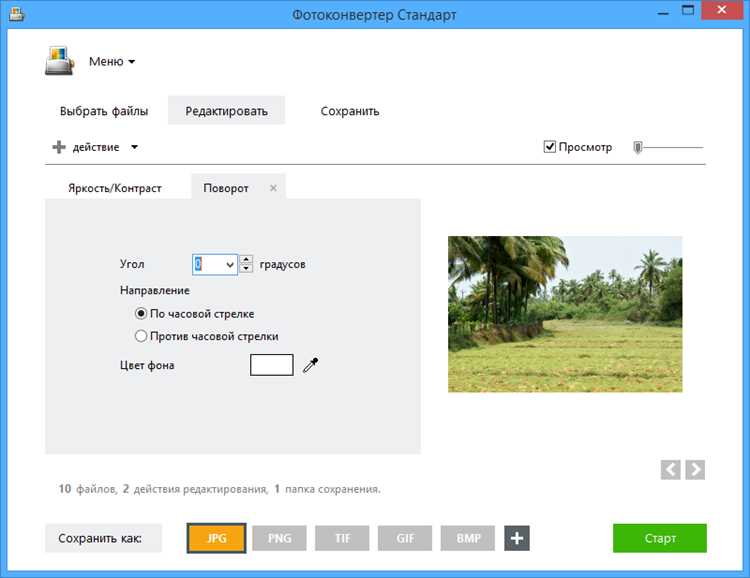Select По часовой стрелке radio option
Image resolution: width=750 pixels, height=578 pixels.
coord(141,313)
